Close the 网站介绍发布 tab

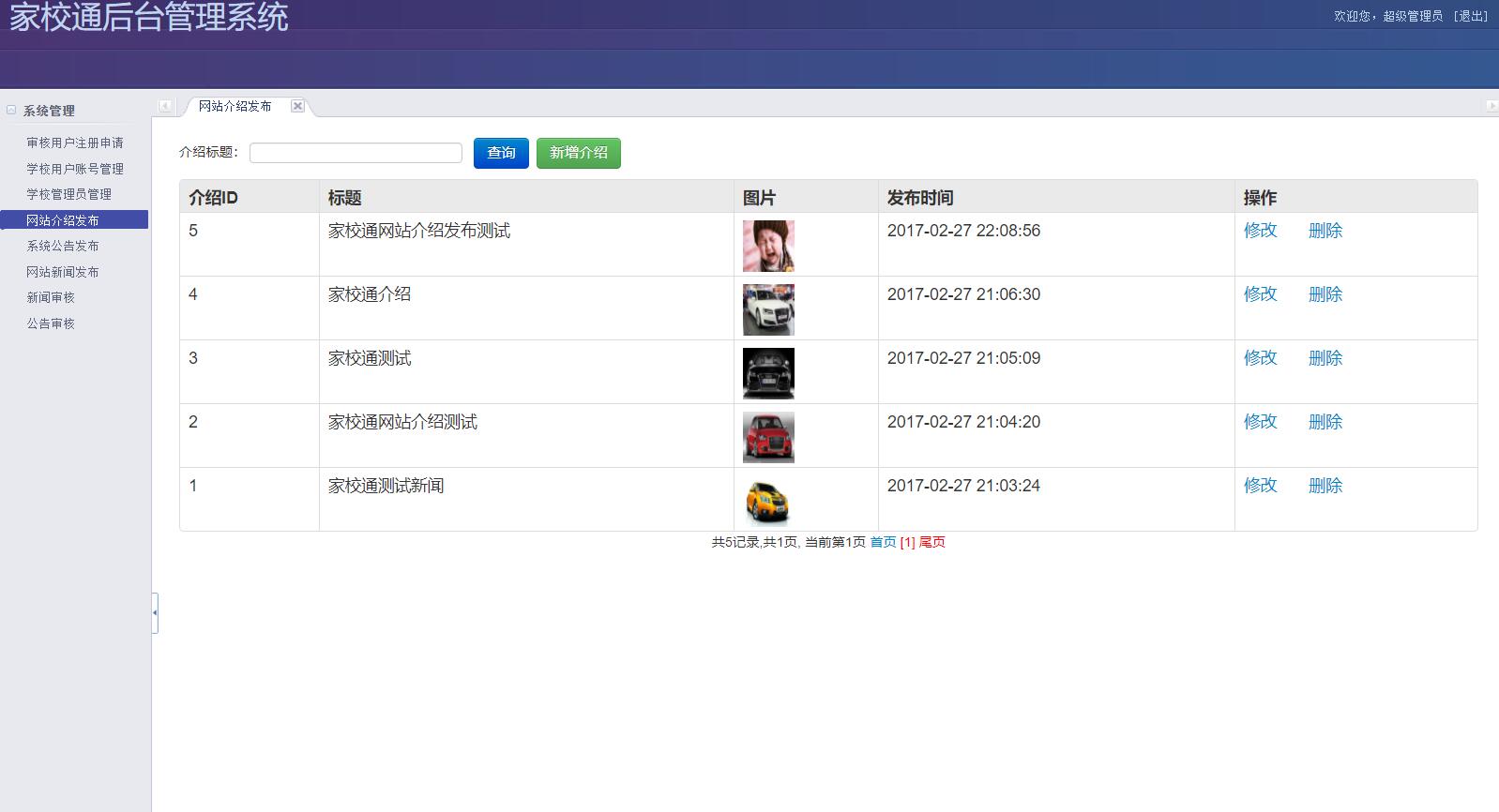pos(297,106)
